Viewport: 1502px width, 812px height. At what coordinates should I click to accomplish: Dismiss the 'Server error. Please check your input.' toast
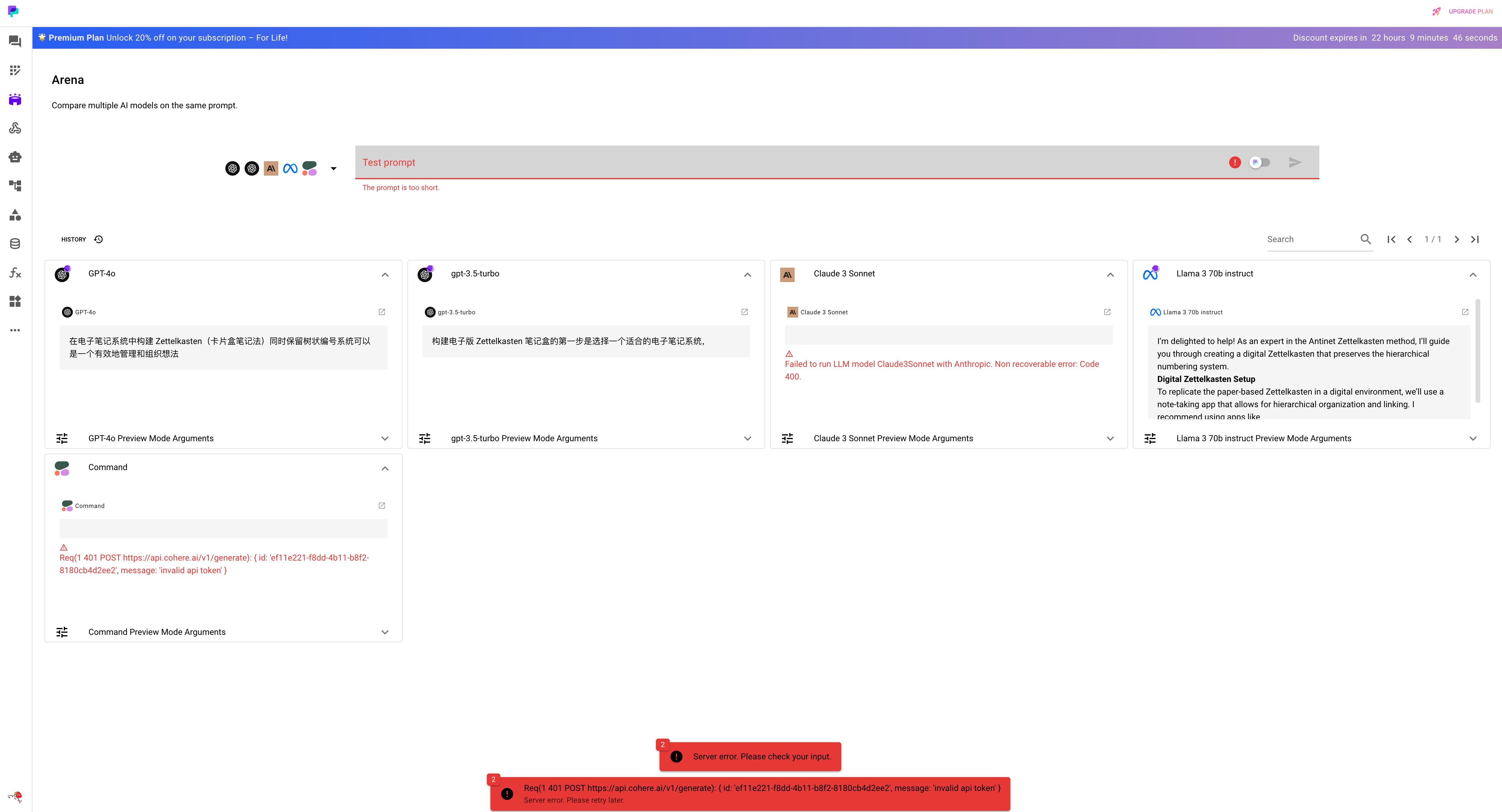tap(750, 756)
